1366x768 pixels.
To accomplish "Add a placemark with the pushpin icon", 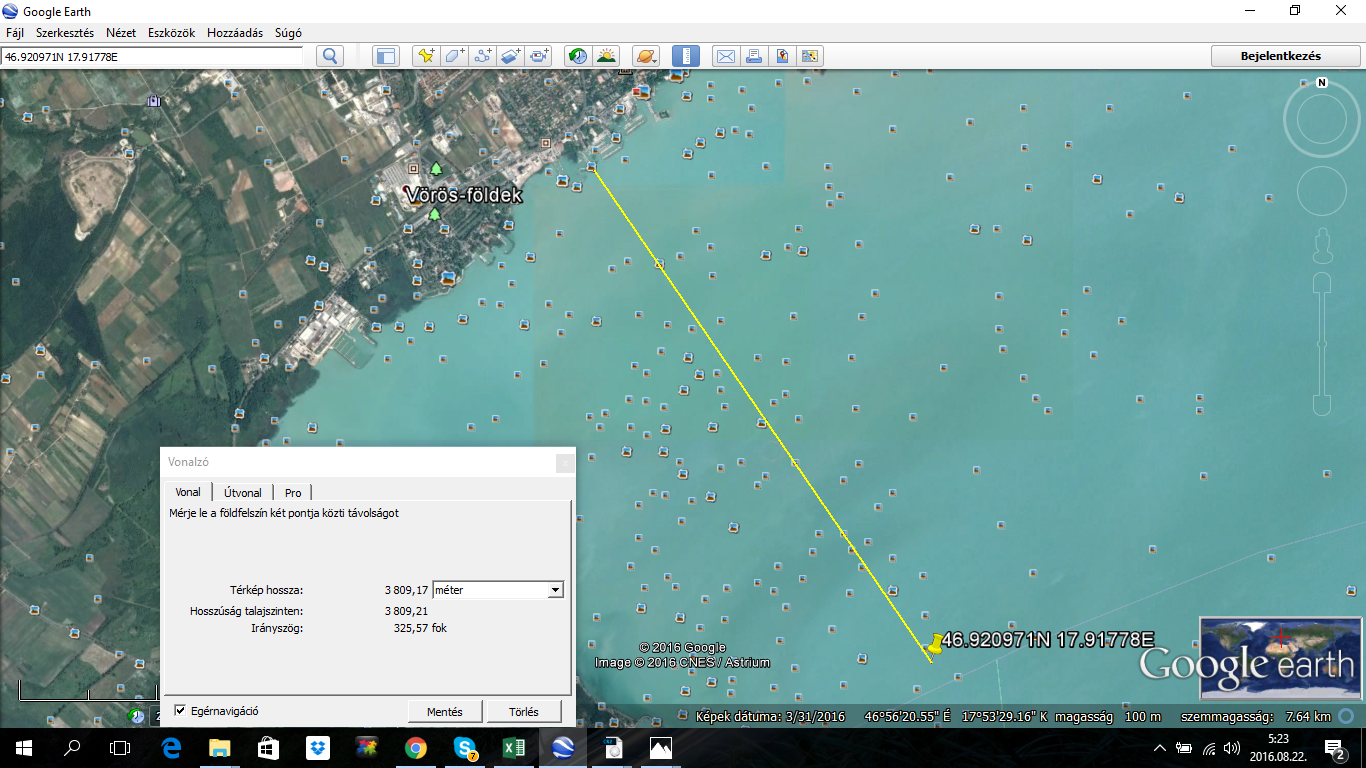I will [x=426, y=56].
